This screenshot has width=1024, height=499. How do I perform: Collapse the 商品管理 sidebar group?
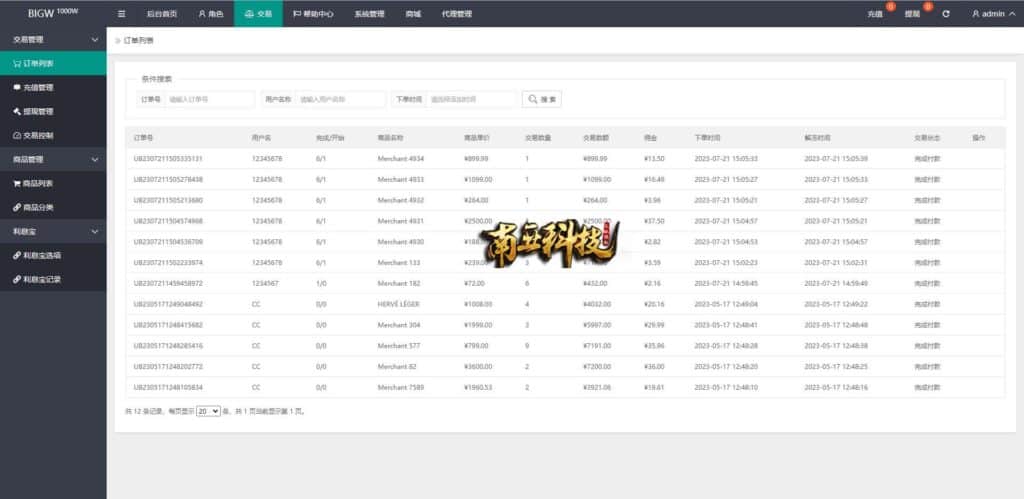(53, 159)
